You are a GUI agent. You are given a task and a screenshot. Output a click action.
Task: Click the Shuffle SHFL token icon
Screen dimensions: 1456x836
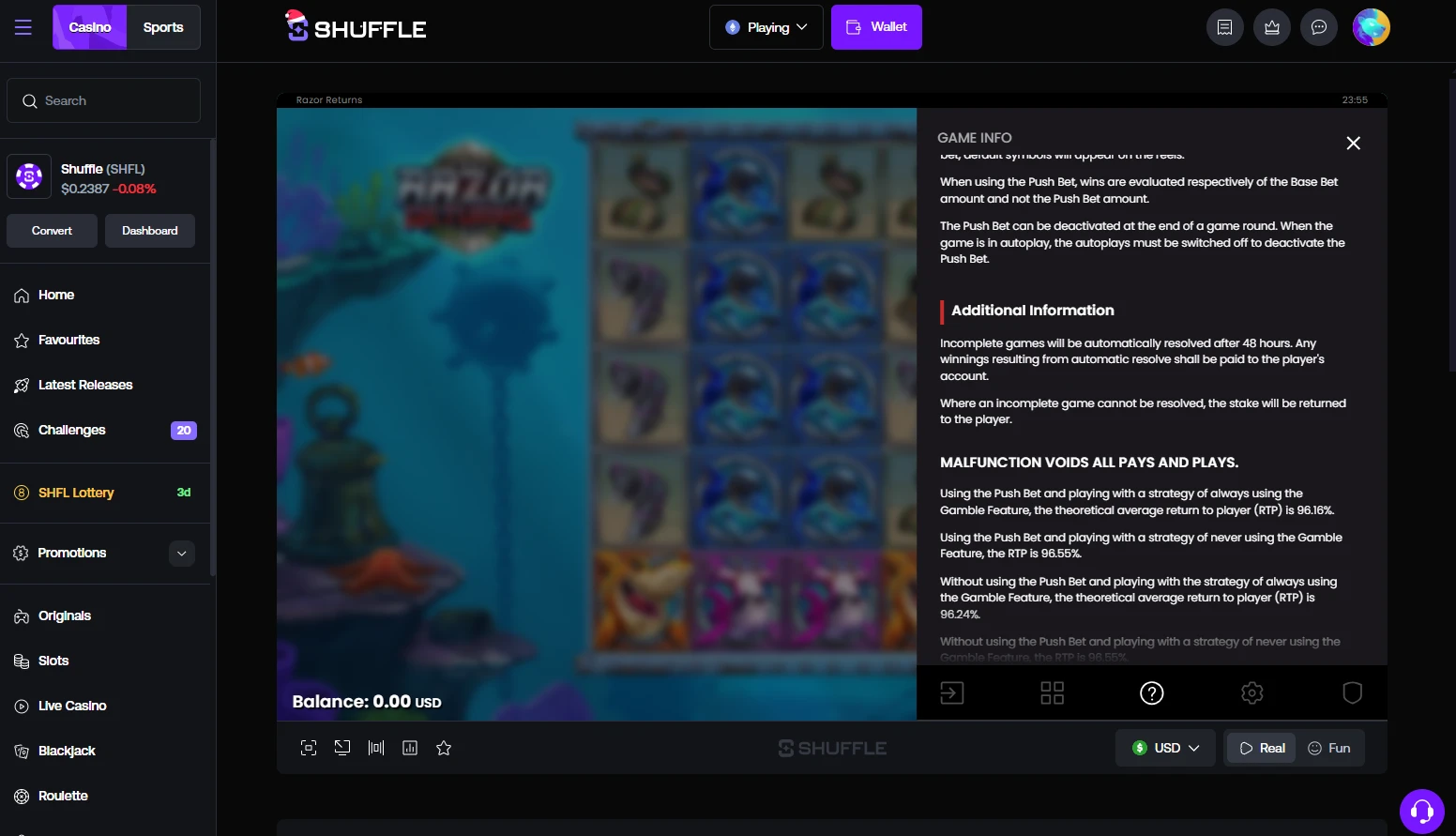(x=29, y=175)
